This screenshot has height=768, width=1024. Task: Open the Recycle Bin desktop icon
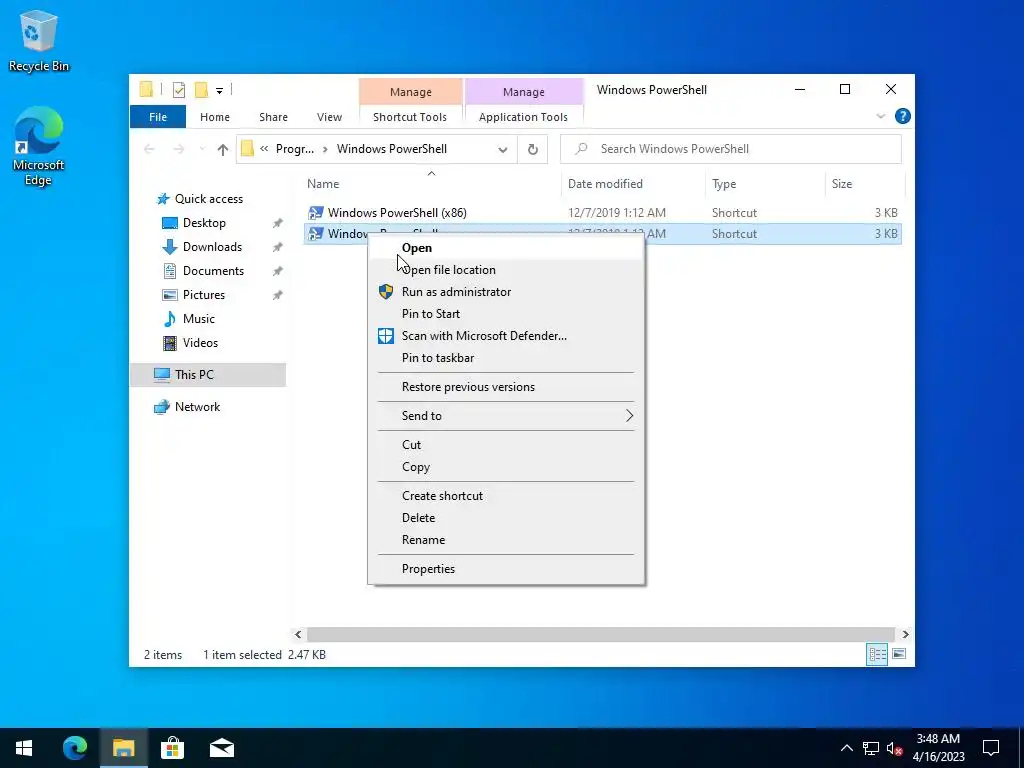pos(39,40)
